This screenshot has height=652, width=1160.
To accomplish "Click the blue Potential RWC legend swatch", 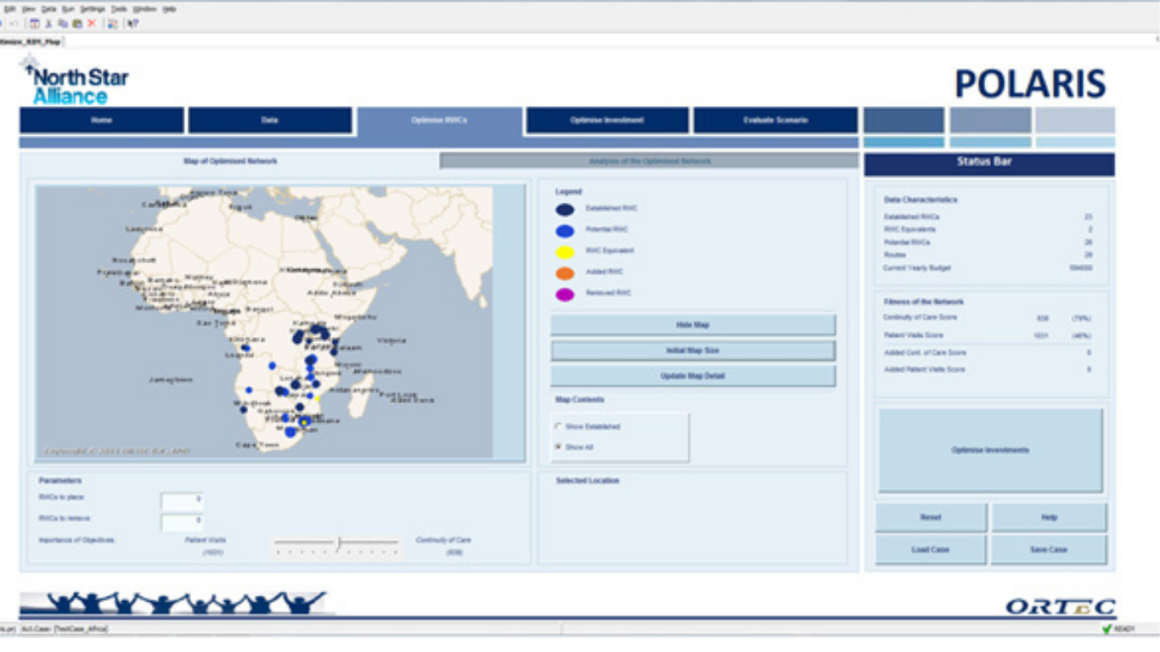I will (x=564, y=231).
